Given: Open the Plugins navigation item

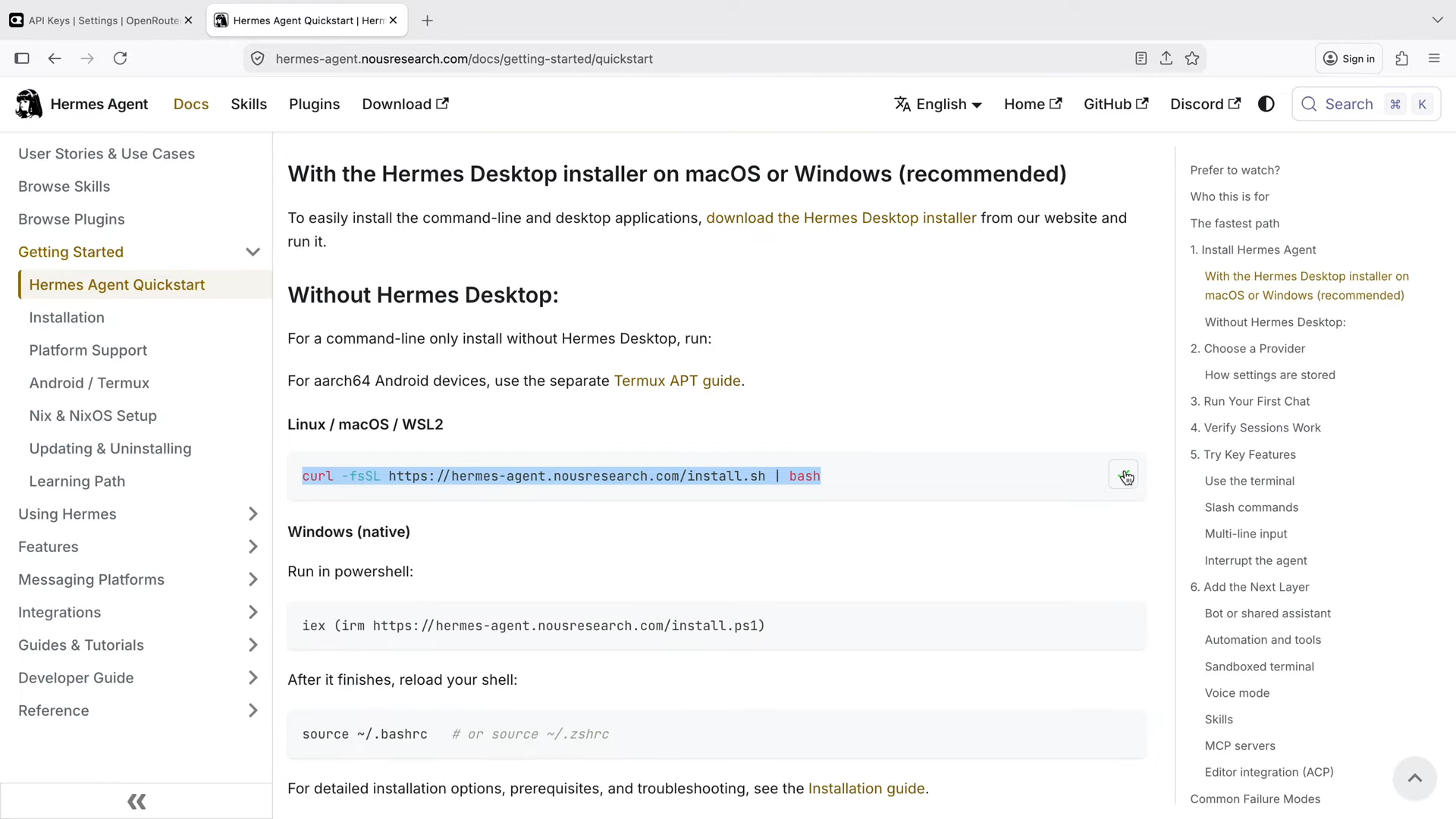Looking at the screenshot, I should point(314,104).
